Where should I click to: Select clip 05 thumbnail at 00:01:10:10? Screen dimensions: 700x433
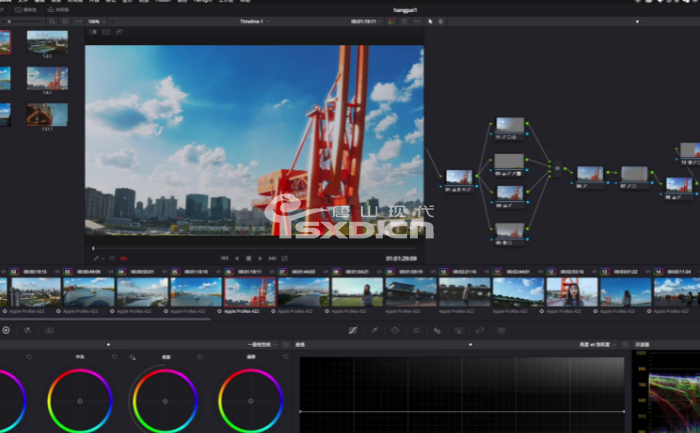(x=196, y=292)
